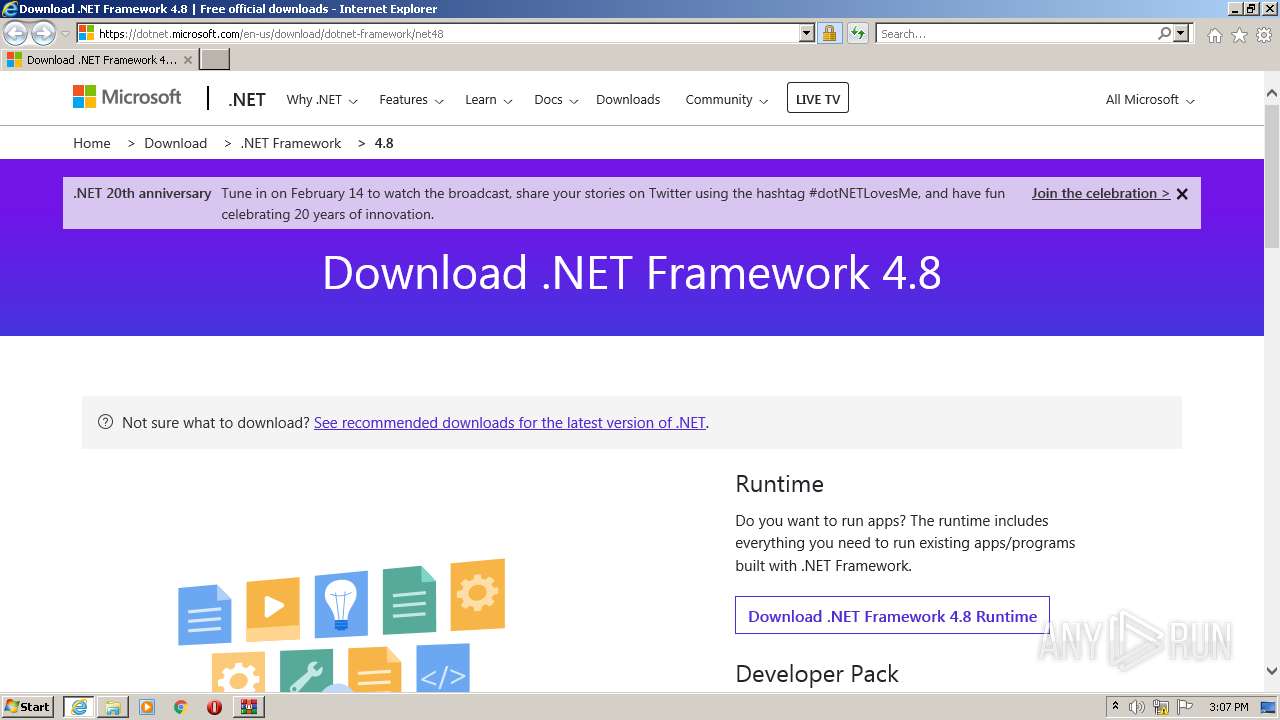Select the Developer Pack heading
1280x720 pixels.
pos(817,674)
